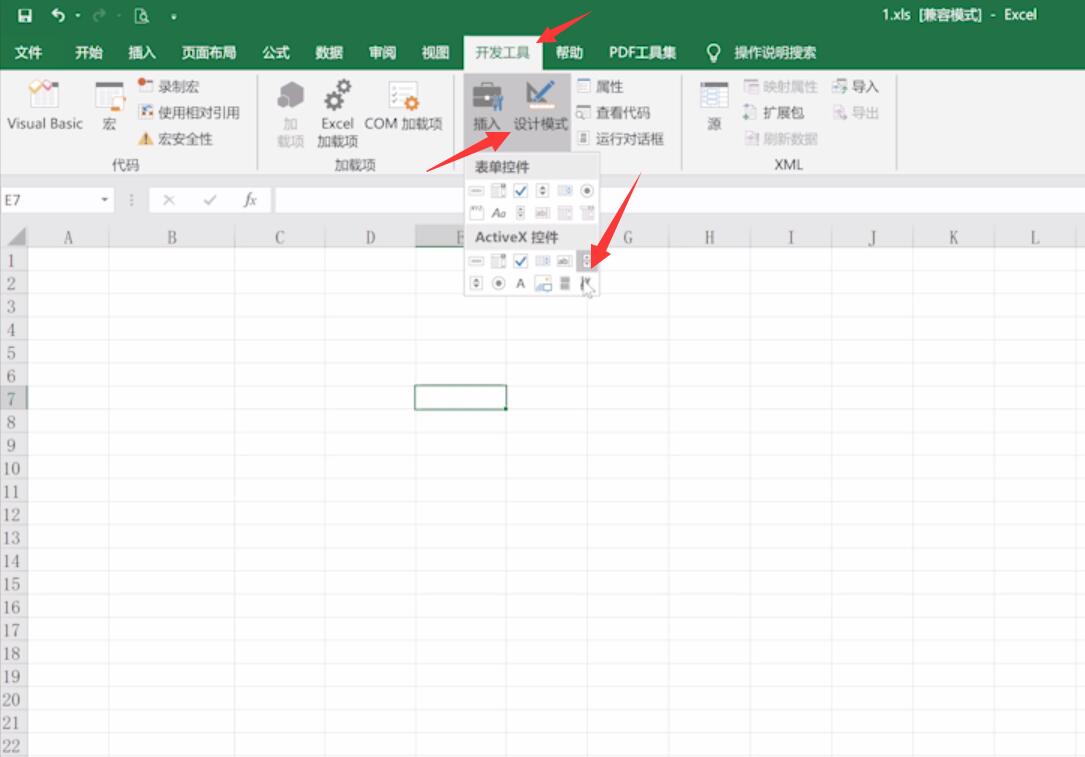Insert an ActiveX Command Button
Screen dimensions: 1085x757
pos(476,261)
